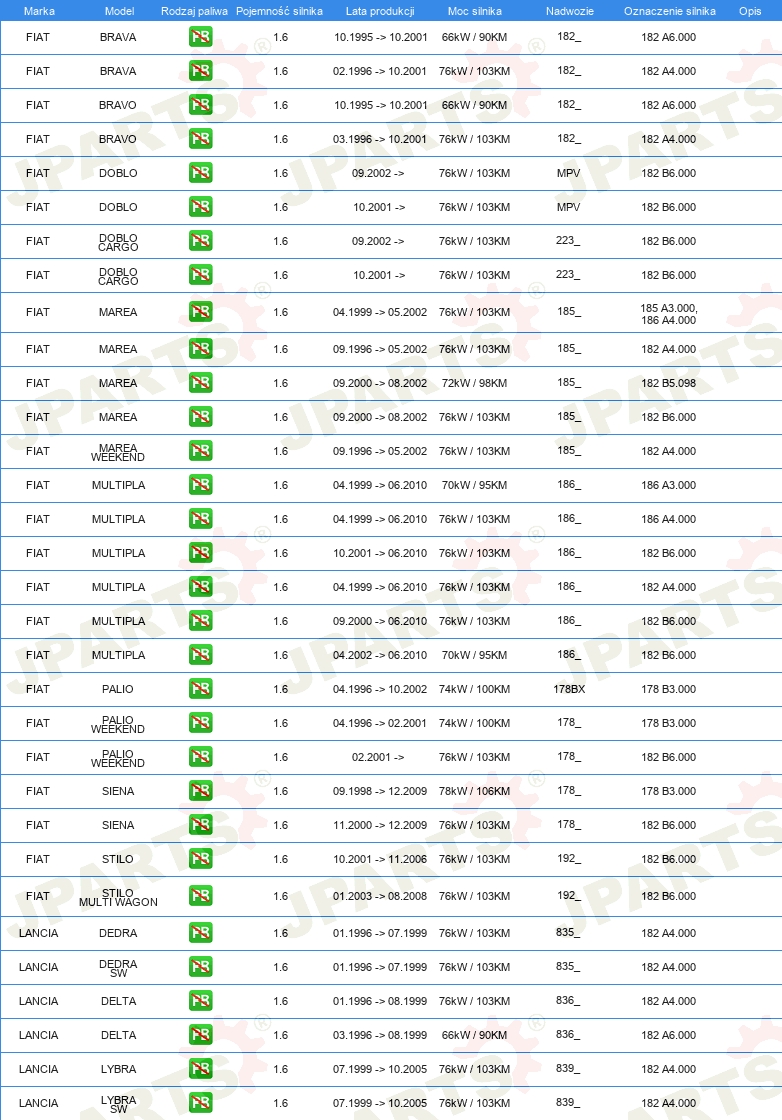Screen dimensions: 782x1120
Task: Click production years 03.1996 -> 10.2001
Action: click(x=380, y=139)
